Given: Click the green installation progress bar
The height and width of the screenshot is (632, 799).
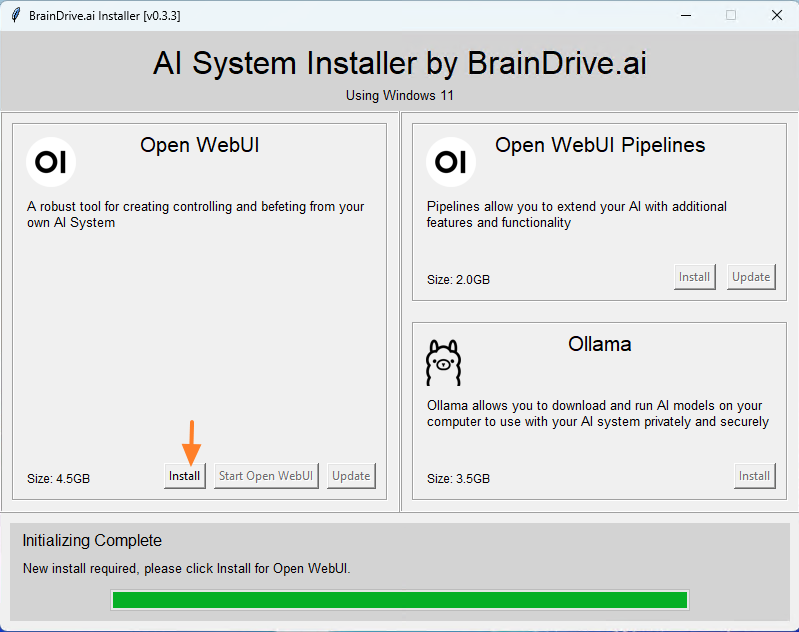Looking at the screenshot, I should [x=400, y=600].
